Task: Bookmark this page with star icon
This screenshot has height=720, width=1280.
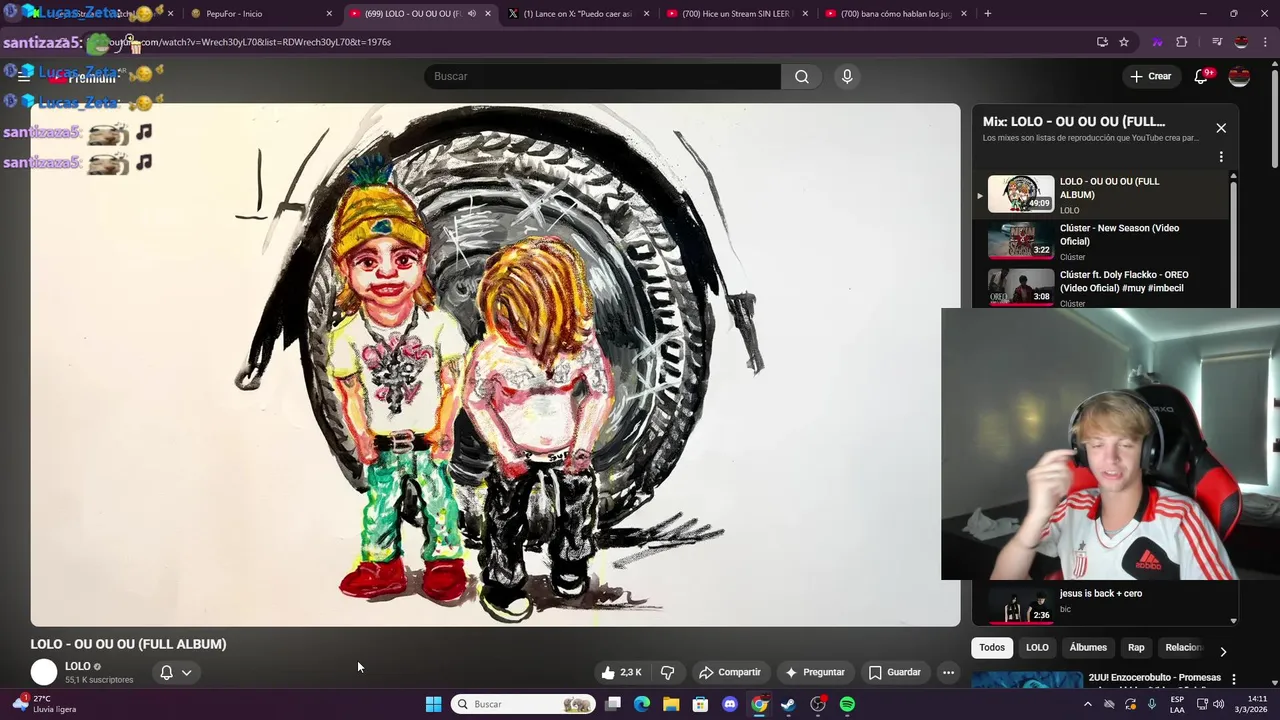Action: pyautogui.click(x=1124, y=42)
